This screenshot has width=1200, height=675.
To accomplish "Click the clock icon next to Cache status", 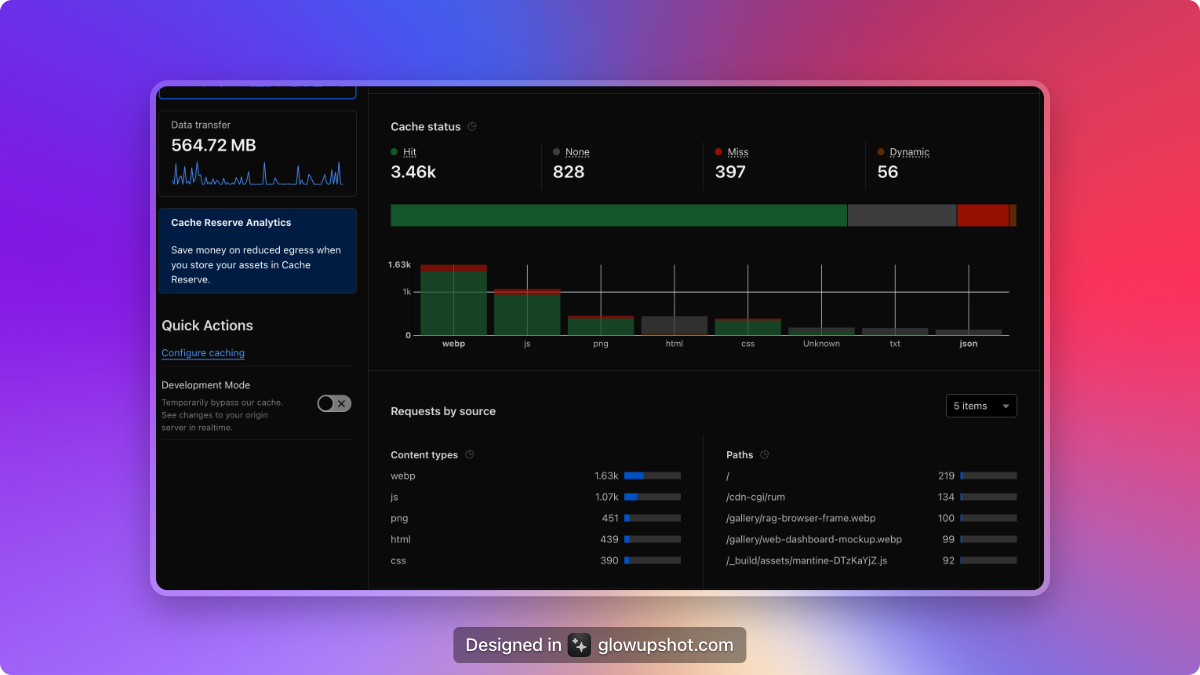I will (x=472, y=127).
